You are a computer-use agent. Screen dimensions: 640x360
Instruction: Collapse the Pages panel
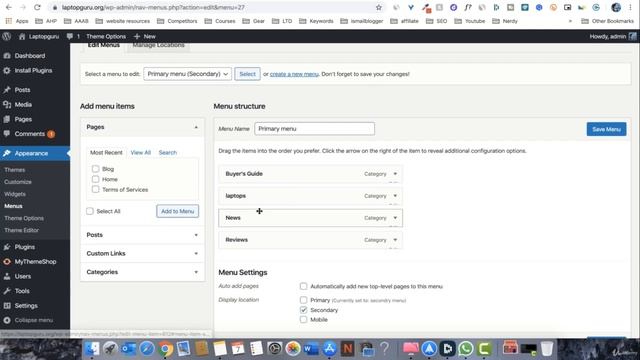tap(196, 127)
